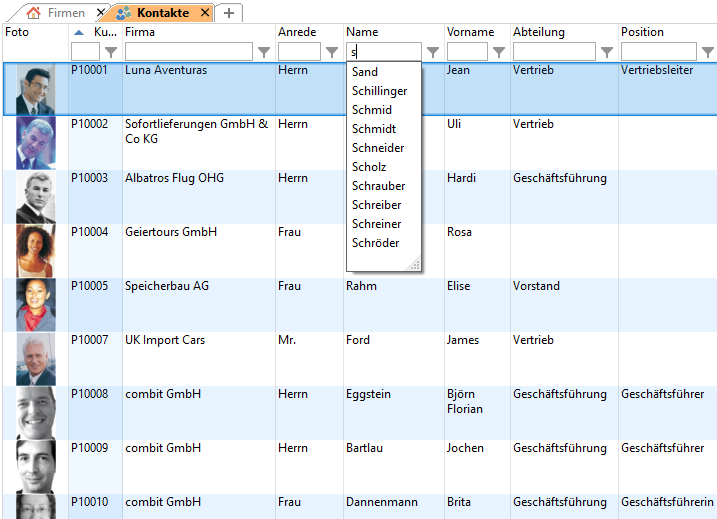Click the Firma filter input field
Screen dimensions: 717x519
(188, 52)
